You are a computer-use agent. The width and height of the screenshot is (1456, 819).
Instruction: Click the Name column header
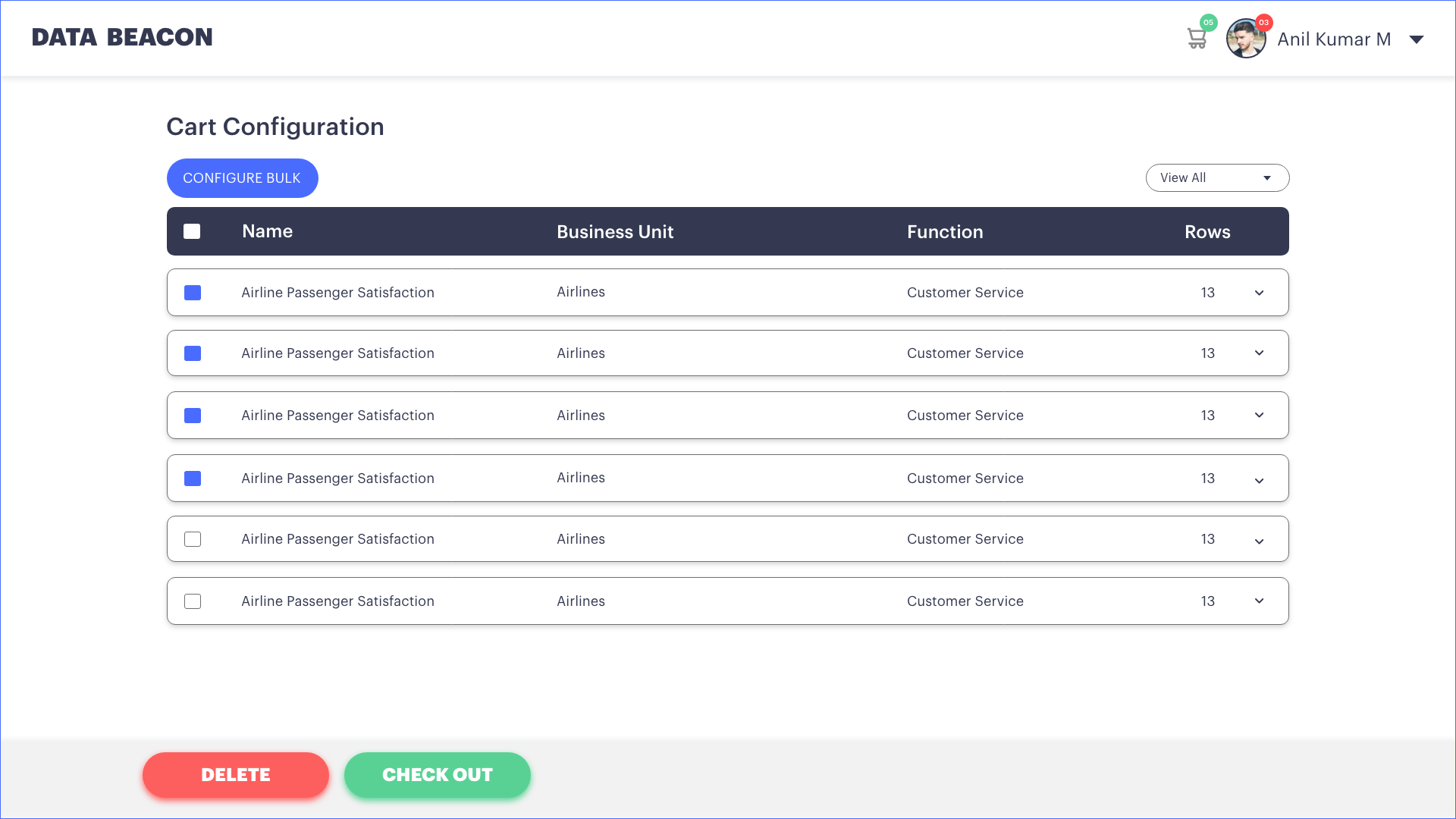[267, 231]
